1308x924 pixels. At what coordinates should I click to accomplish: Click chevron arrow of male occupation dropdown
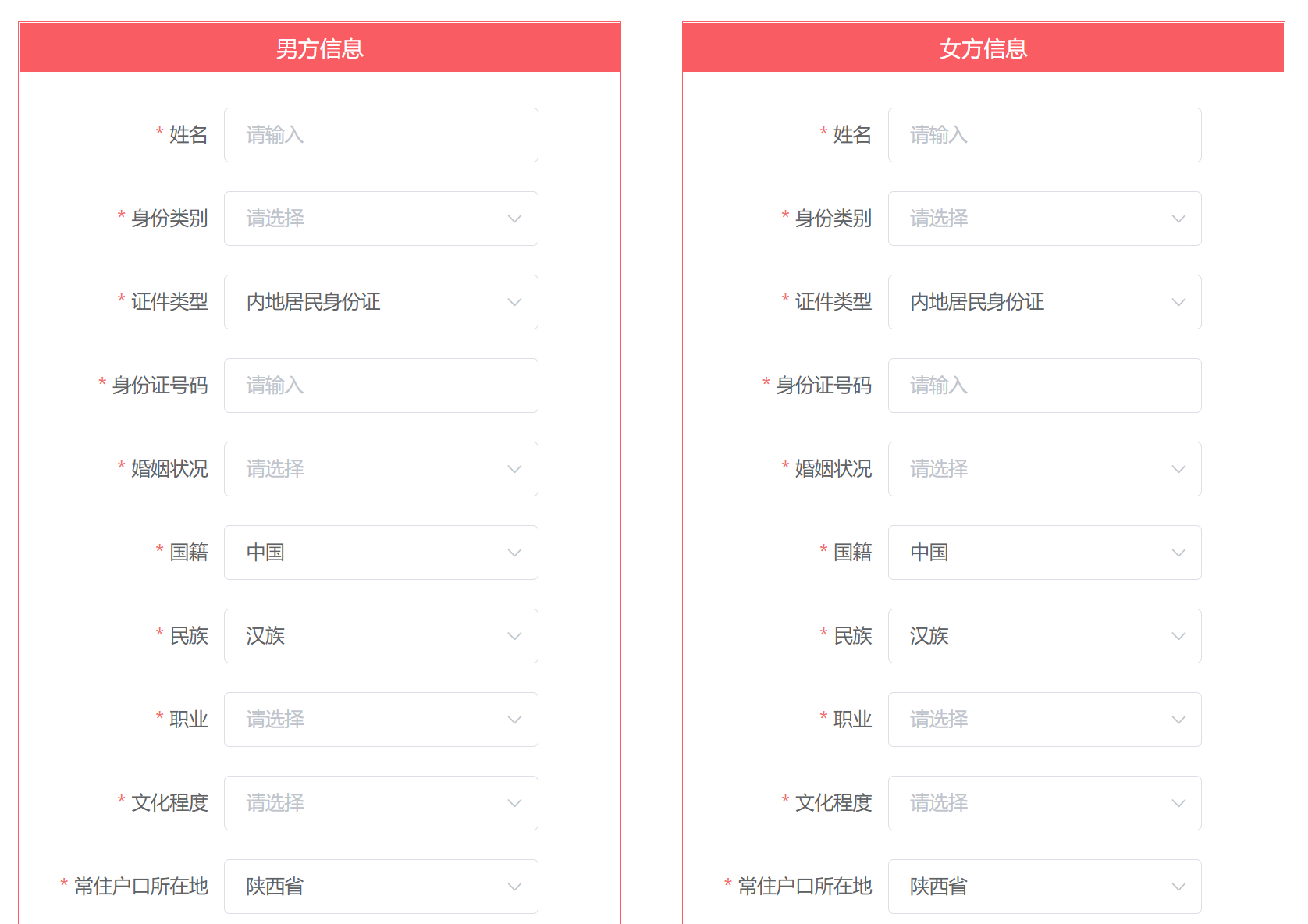point(514,720)
